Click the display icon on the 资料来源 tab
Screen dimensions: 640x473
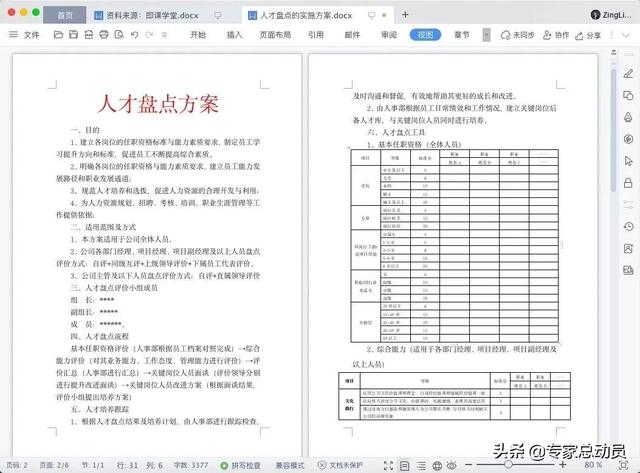pos(218,16)
